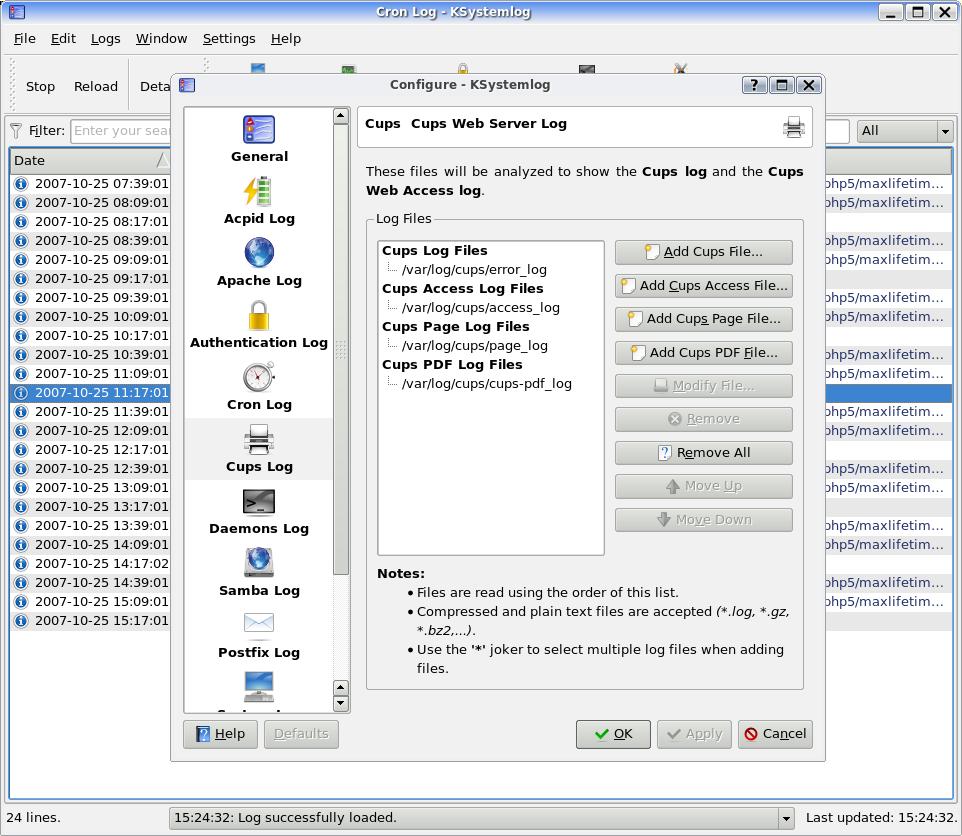Click the Stop toolbar button
This screenshot has height=836, width=962.
coord(40,86)
